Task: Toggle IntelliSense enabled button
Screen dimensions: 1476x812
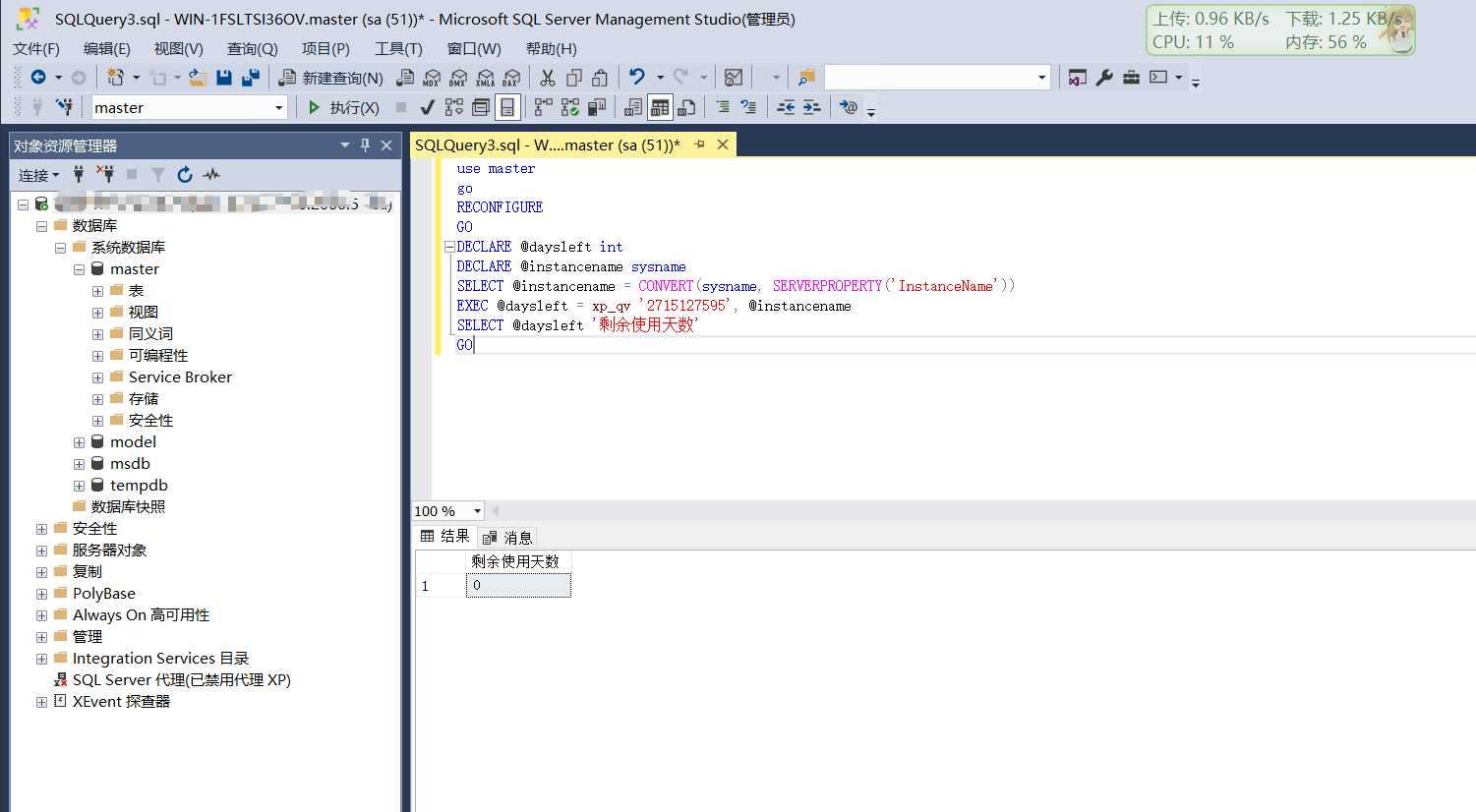Action: [x=507, y=107]
